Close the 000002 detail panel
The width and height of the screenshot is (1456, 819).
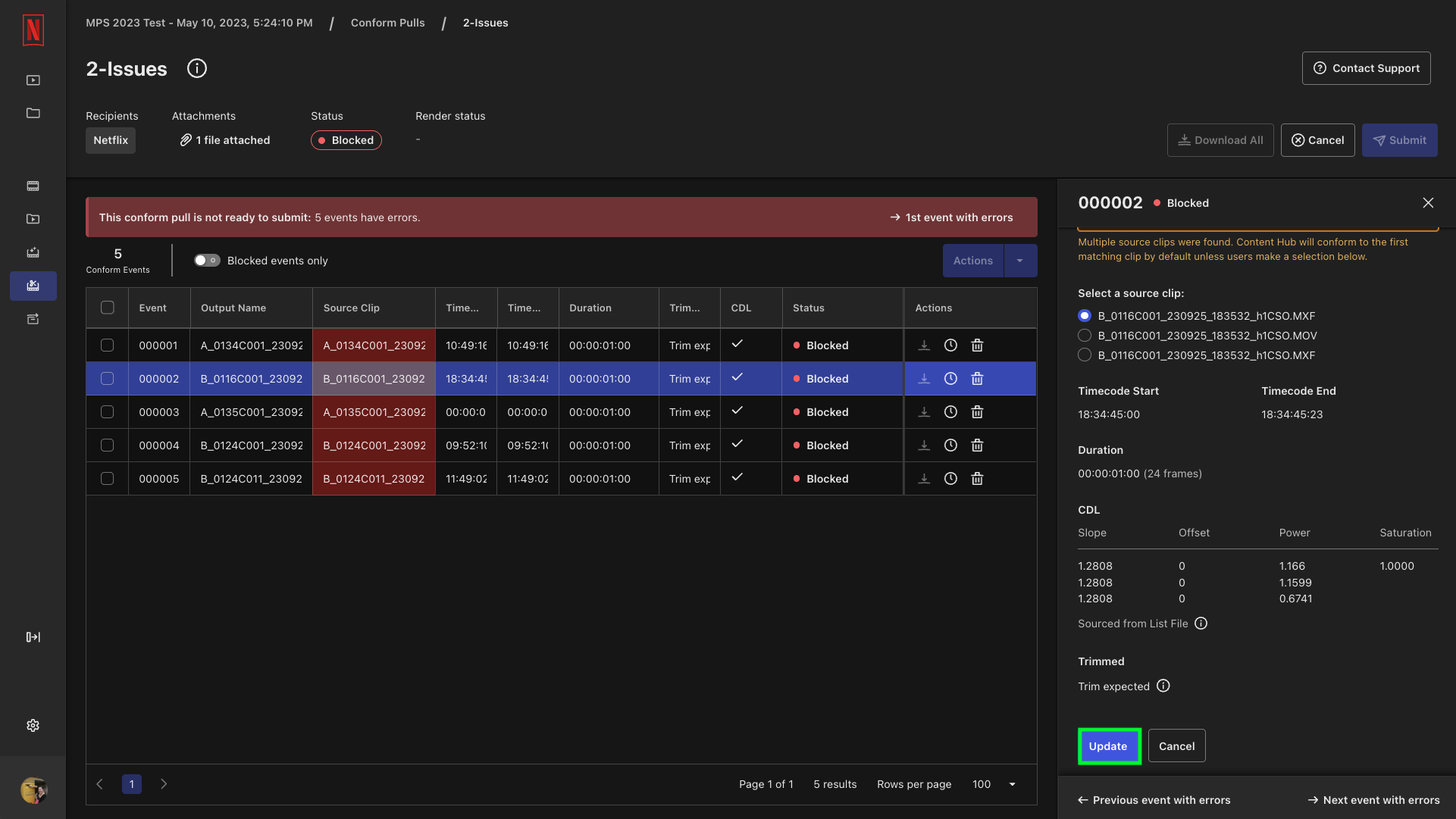pos(1428,203)
